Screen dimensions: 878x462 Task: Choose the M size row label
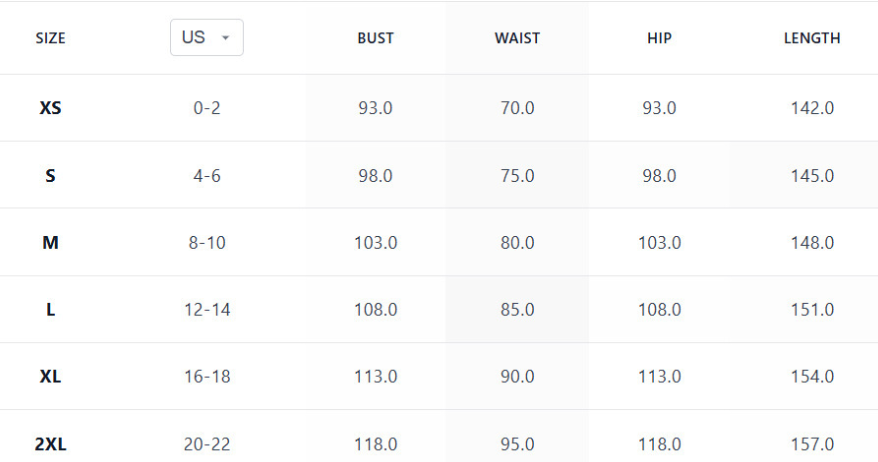tap(50, 243)
